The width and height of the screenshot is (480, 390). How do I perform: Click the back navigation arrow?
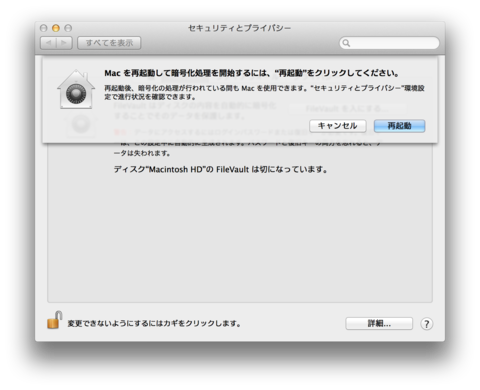click(49, 43)
